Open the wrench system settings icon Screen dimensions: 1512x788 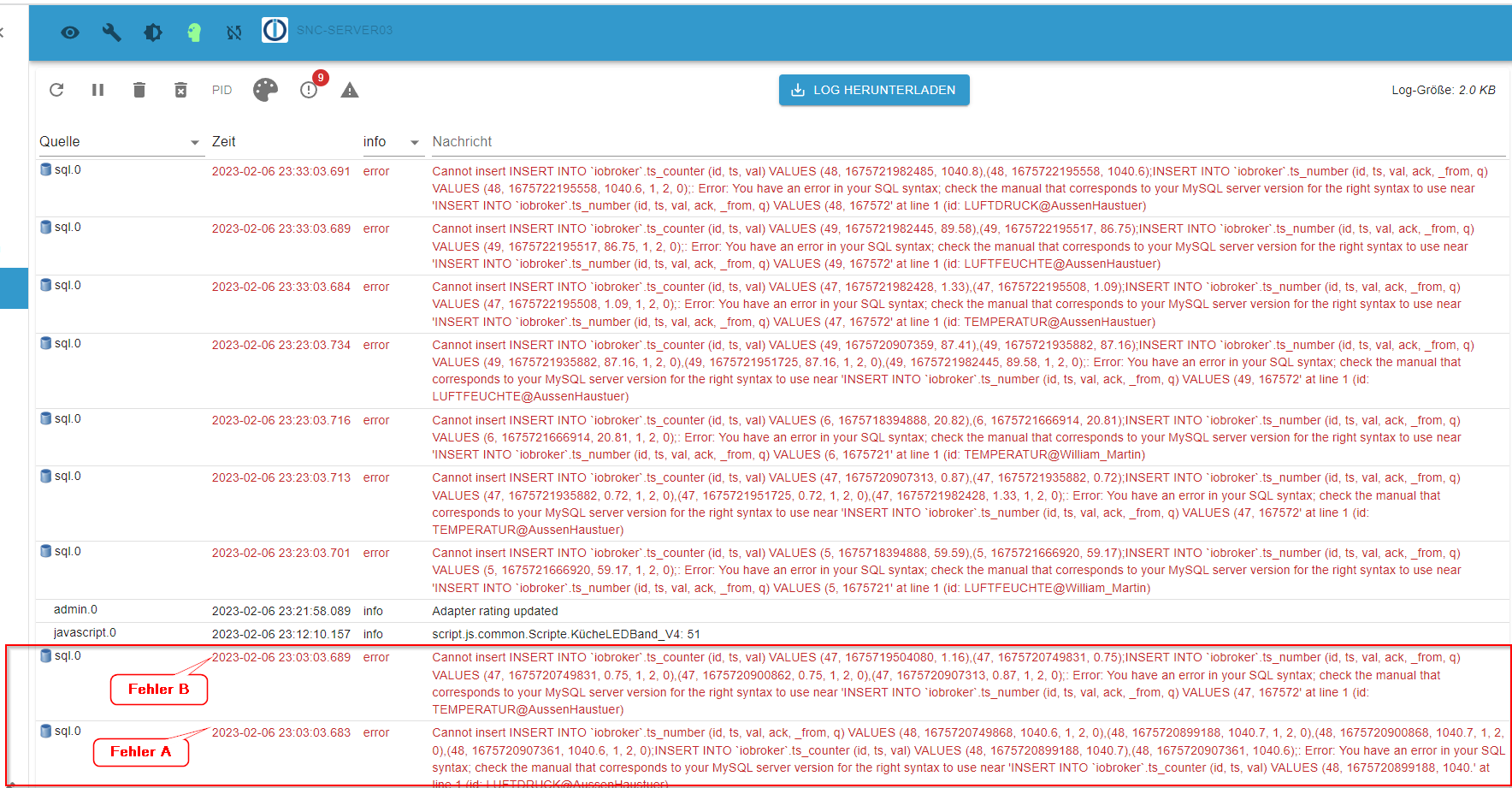(x=111, y=33)
